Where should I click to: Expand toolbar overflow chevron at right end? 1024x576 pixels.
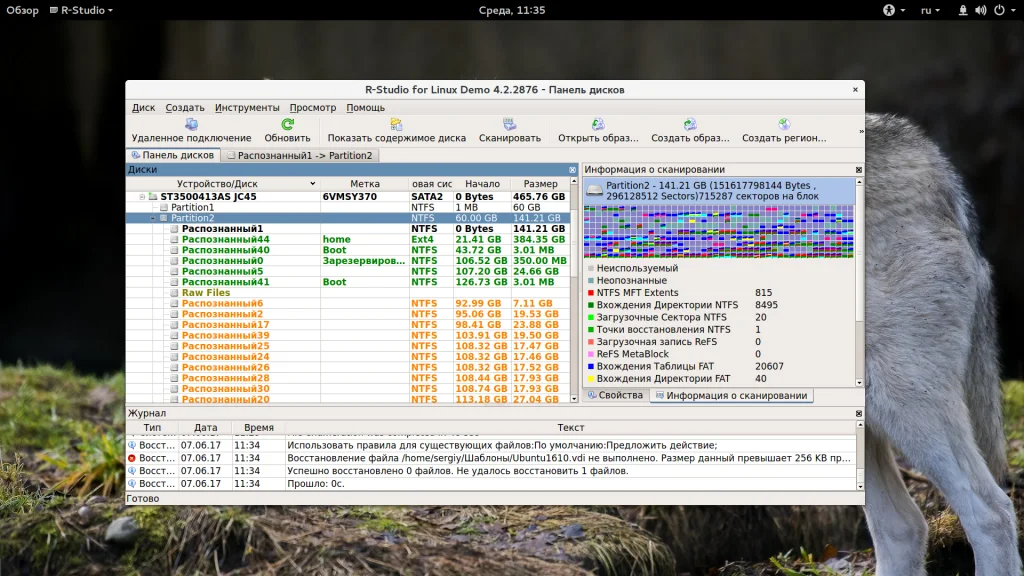tap(860, 131)
